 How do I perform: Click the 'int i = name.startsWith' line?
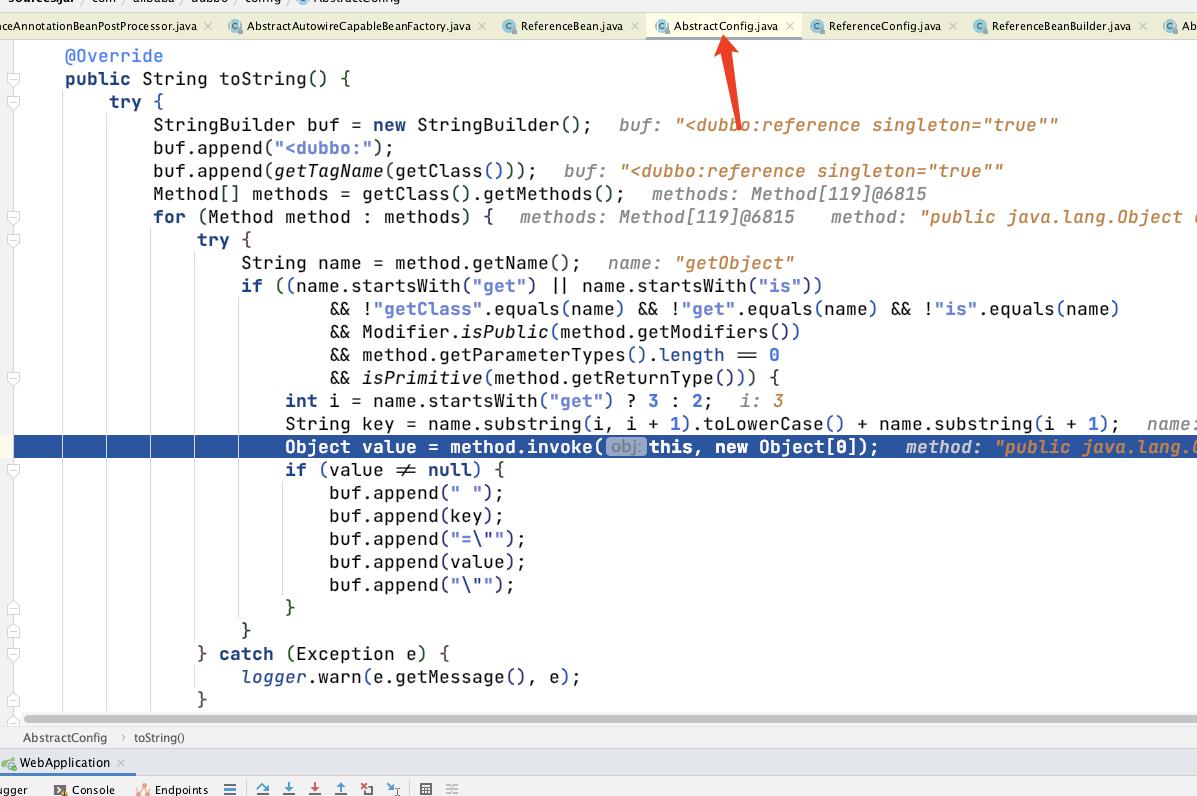point(498,401)
